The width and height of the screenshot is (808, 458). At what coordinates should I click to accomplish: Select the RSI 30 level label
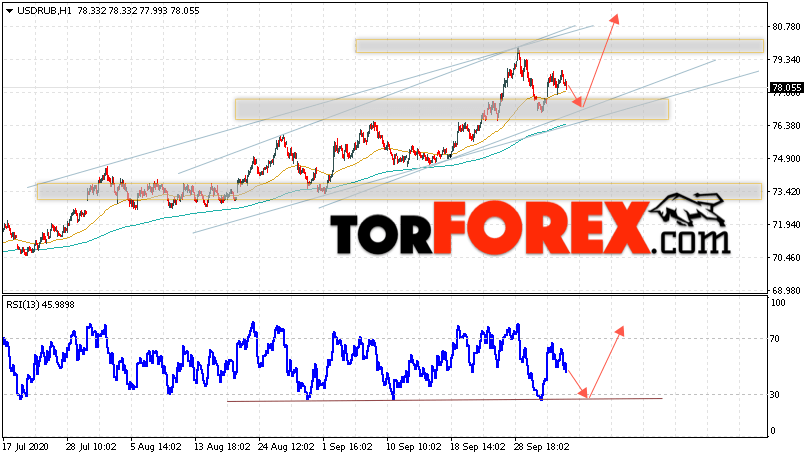pos(776,395)
